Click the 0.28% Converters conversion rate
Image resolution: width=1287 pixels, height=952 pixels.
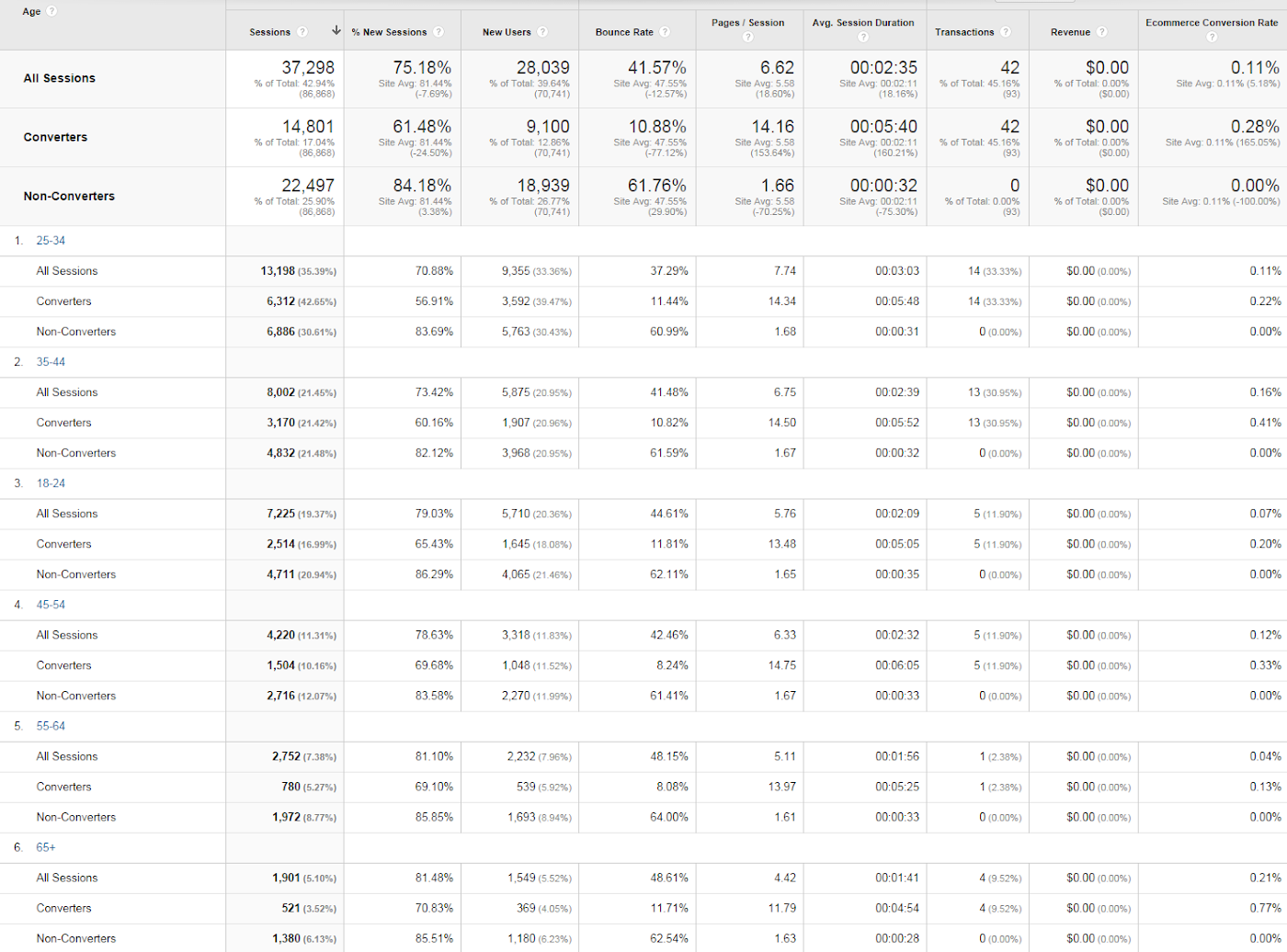pyautogui.click(x=1255, y=127)
